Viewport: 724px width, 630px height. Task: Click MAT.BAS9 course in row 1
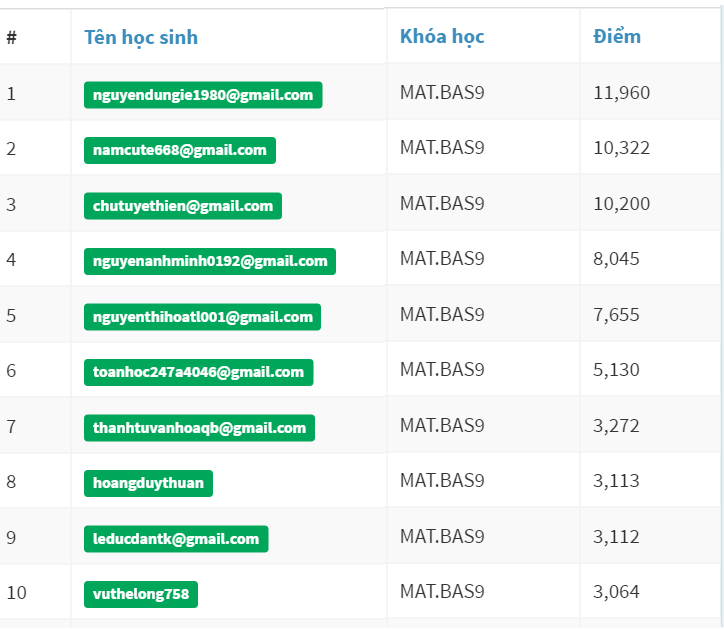click(442, 93)
